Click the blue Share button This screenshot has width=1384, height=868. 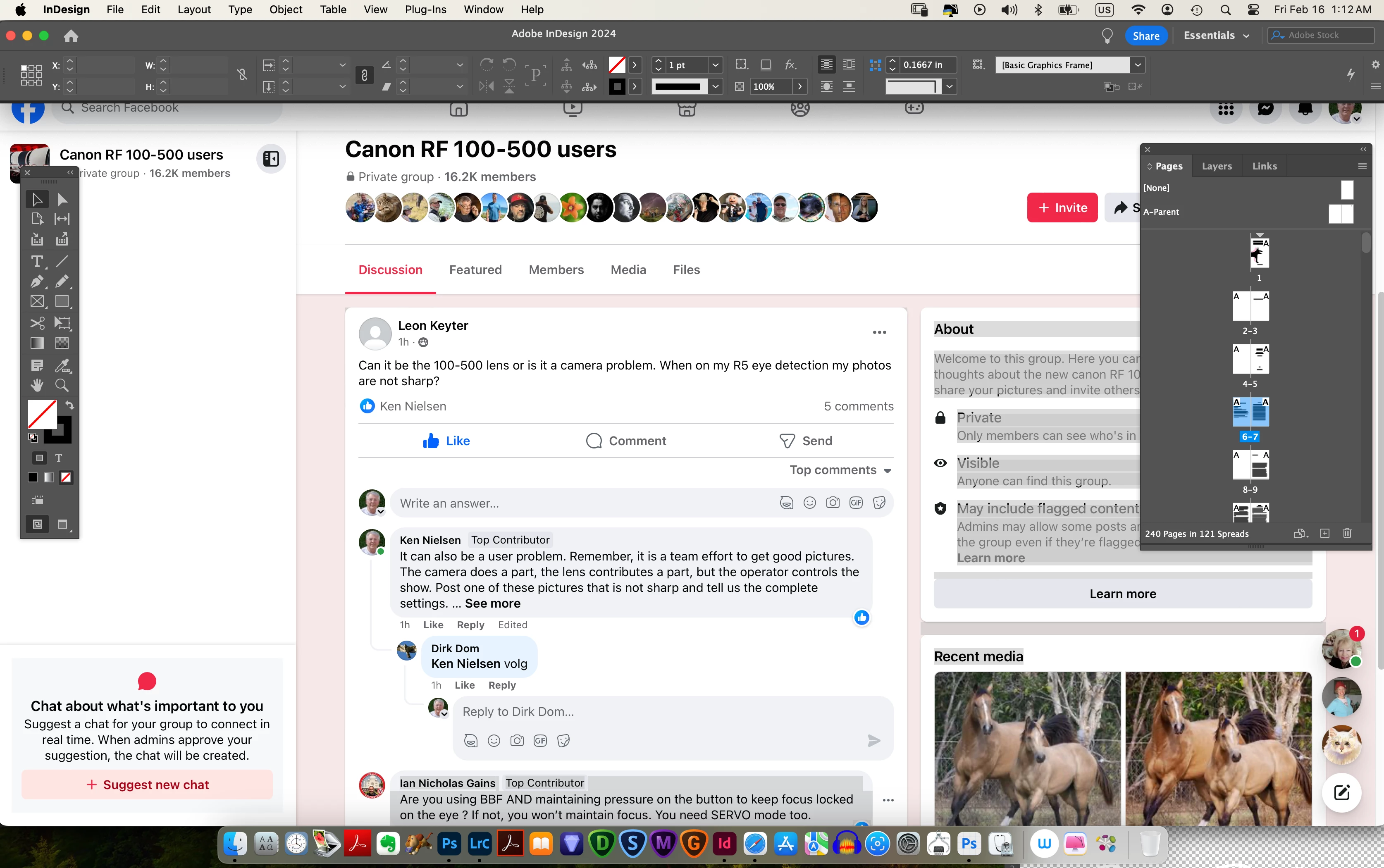[x=1146, y=36]
